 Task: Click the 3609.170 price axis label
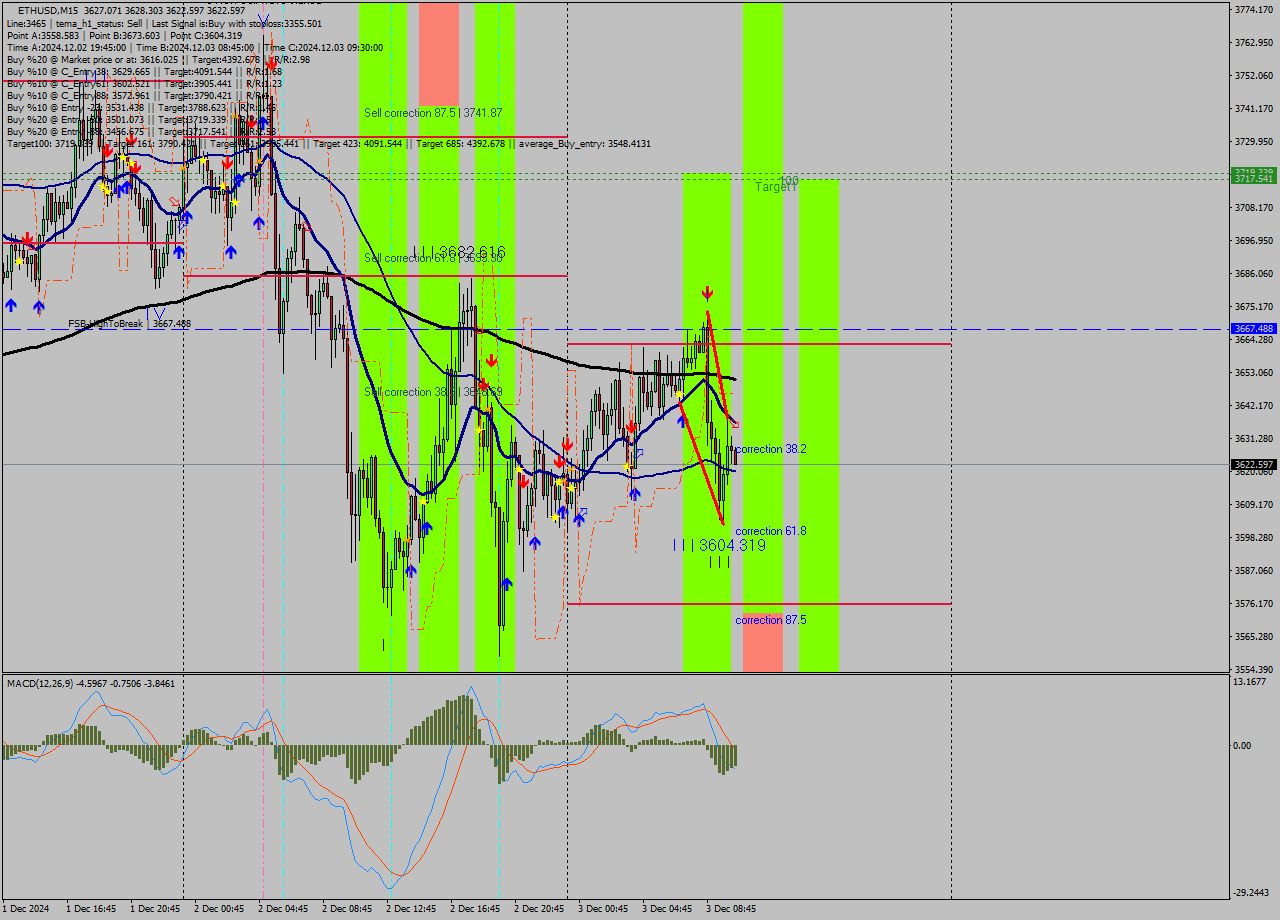tap(1254, 504)
